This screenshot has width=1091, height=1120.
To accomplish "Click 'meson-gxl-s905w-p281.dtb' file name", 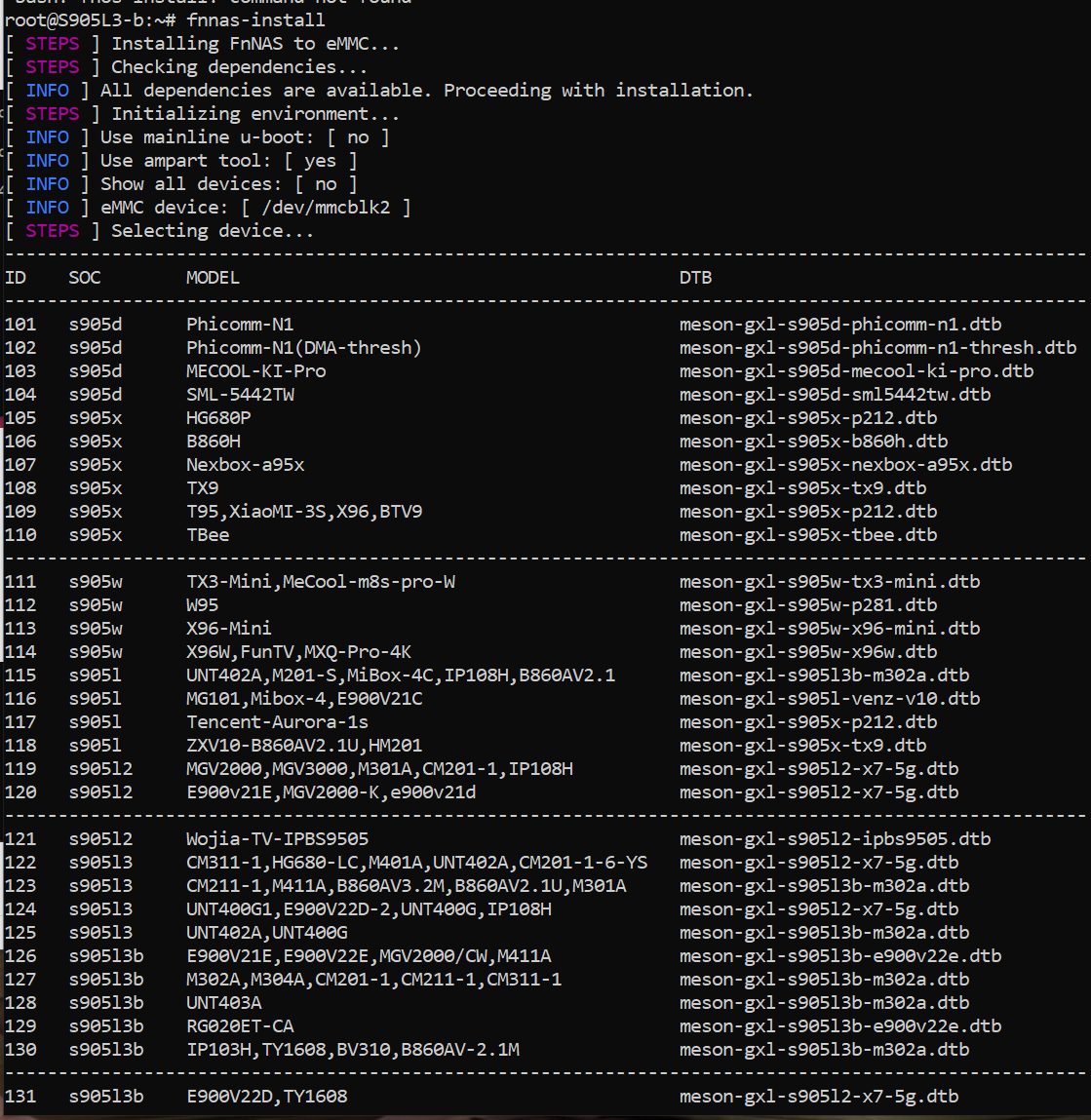I will [808, 605].
